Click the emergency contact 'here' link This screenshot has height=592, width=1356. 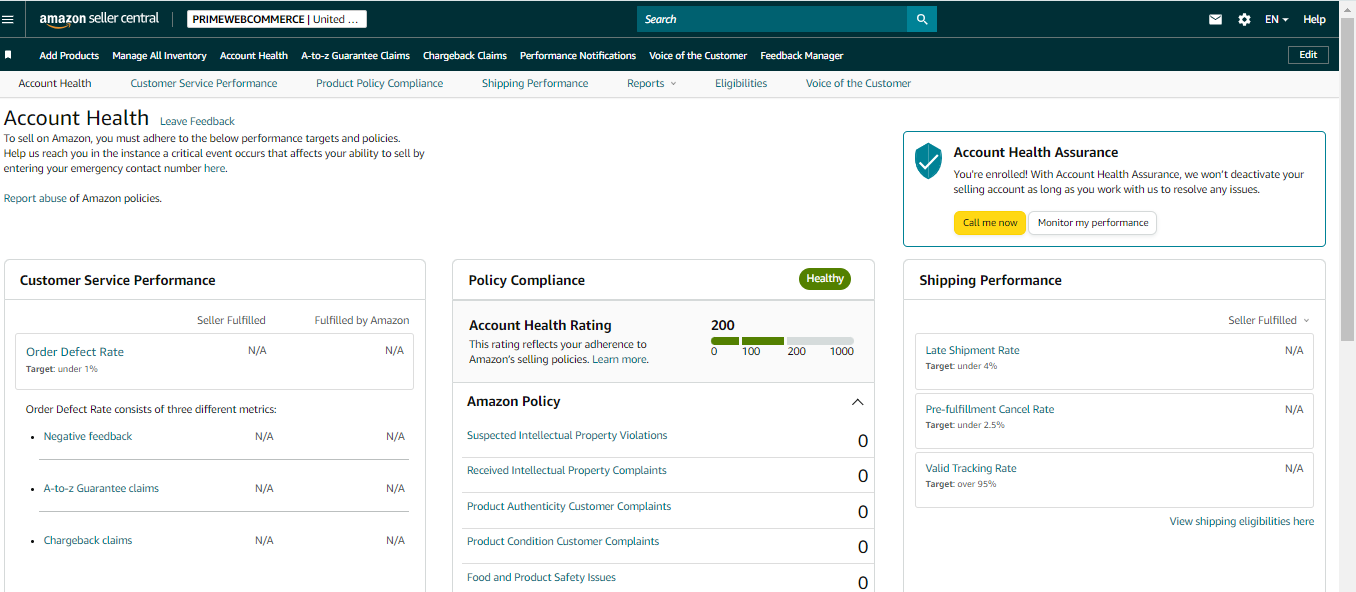(214, 168)
